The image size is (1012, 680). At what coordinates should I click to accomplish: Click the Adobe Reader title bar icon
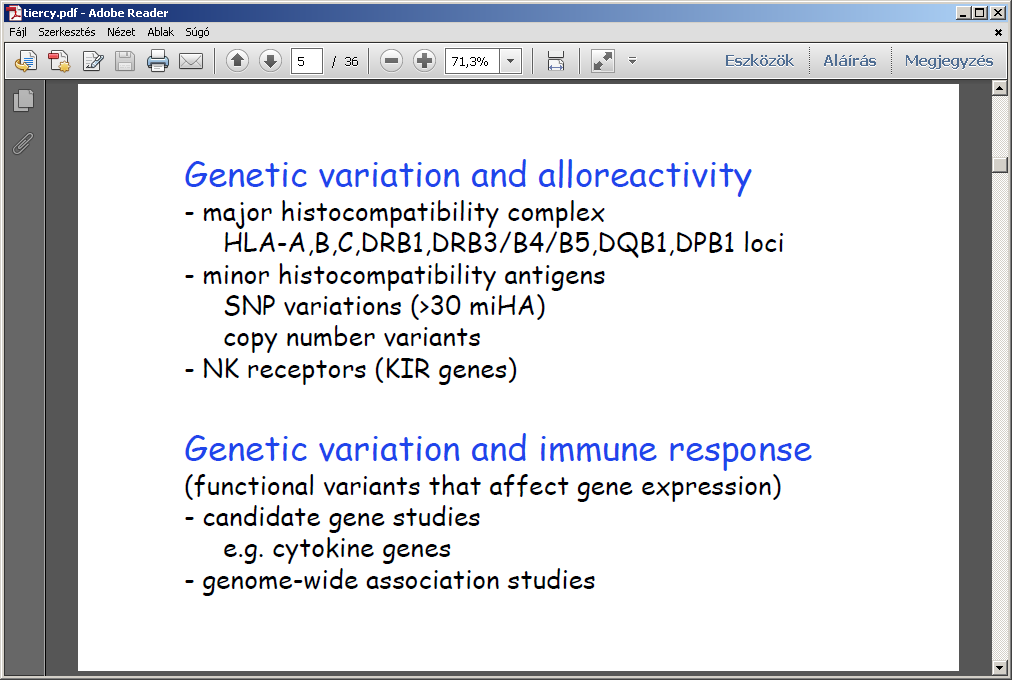14,13
